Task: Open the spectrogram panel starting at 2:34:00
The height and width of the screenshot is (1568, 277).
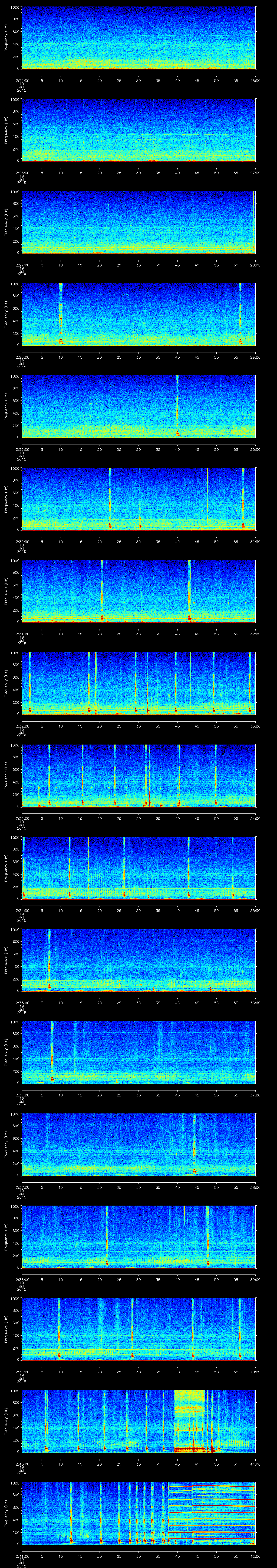Action: pos(138,868)
